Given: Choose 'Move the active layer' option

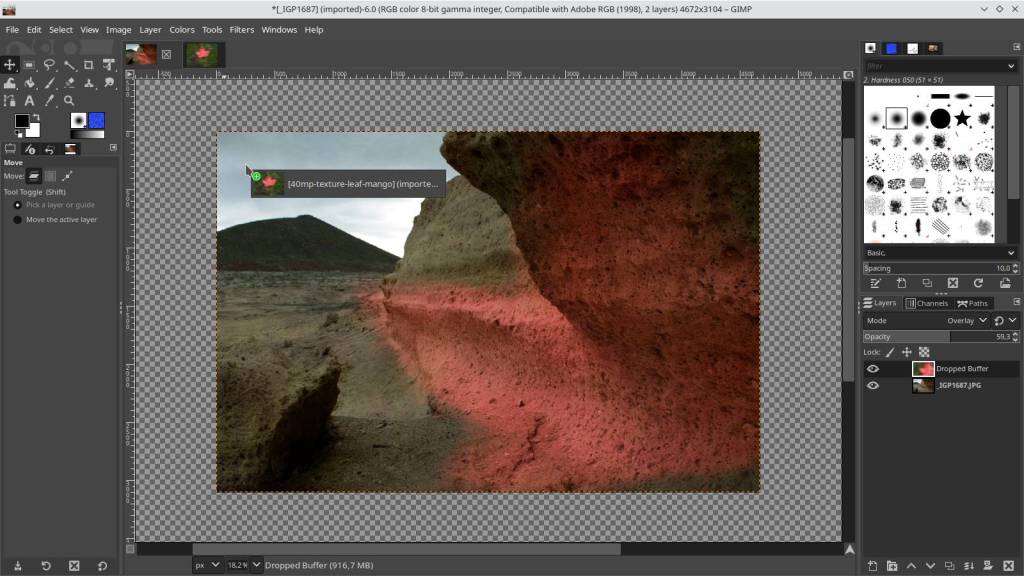Looking at the screenshot, I should (56, 220).
